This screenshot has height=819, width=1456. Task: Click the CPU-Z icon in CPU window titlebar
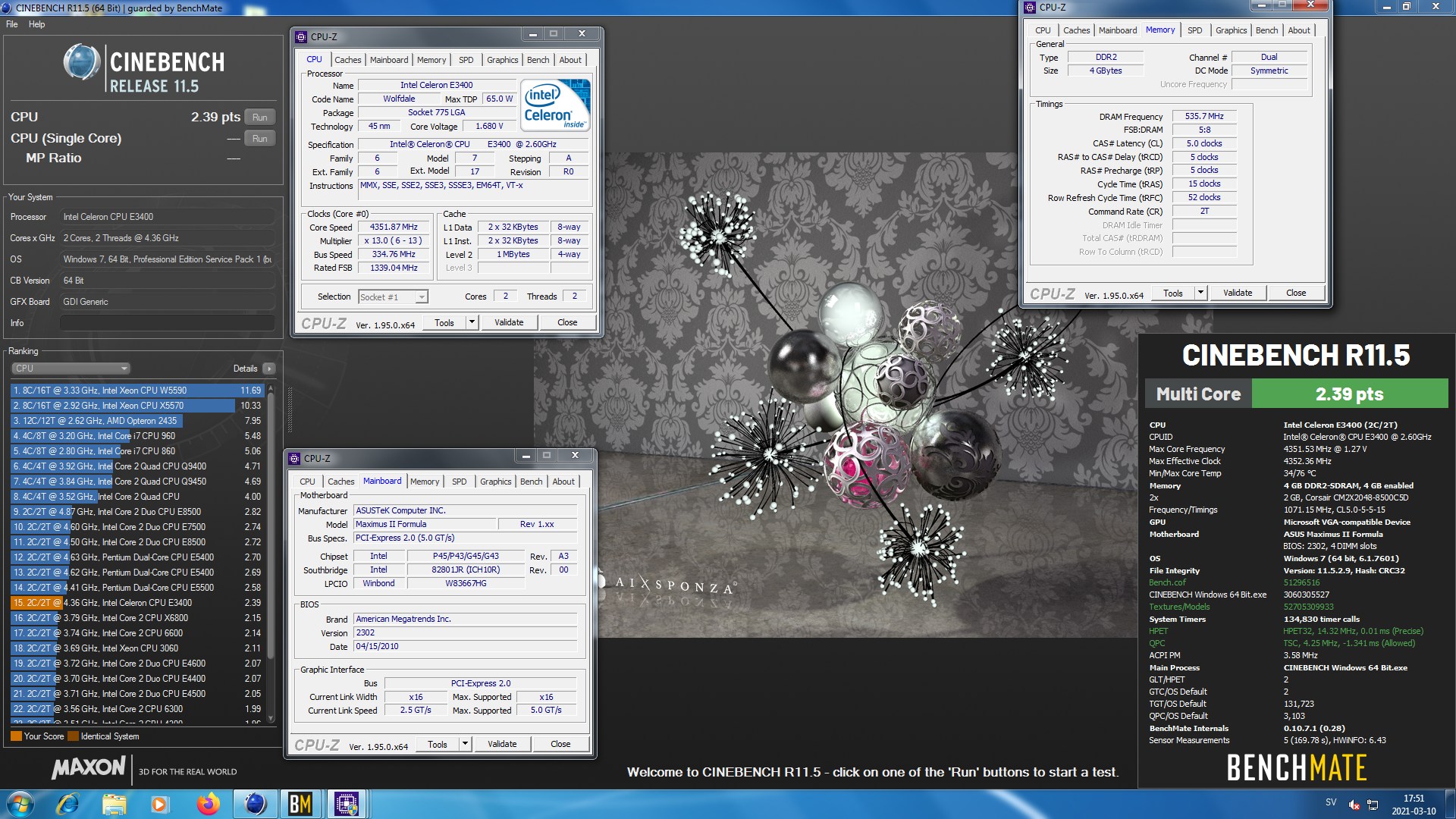301,36
